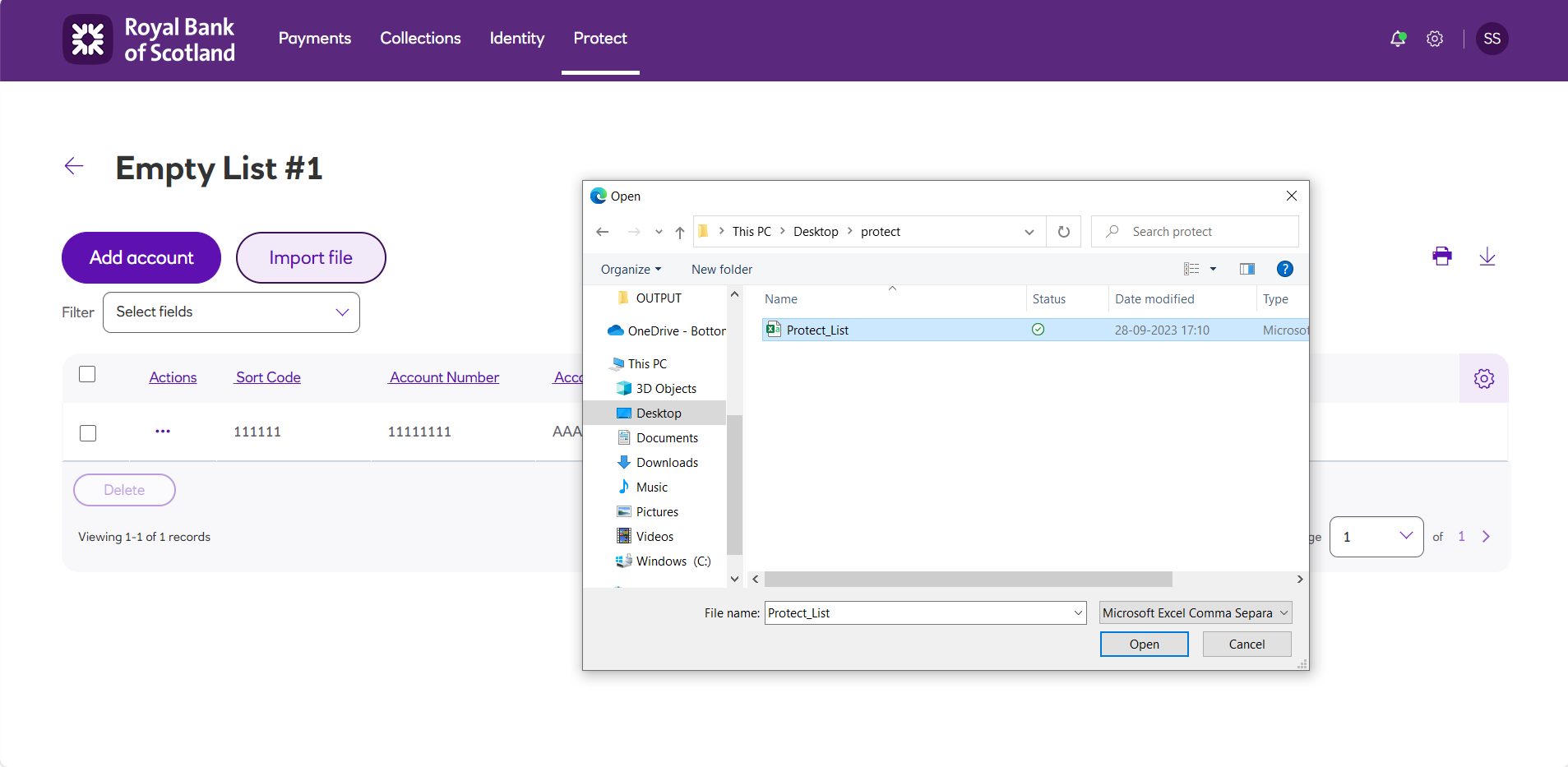Click the Add account button

[141, 257]
